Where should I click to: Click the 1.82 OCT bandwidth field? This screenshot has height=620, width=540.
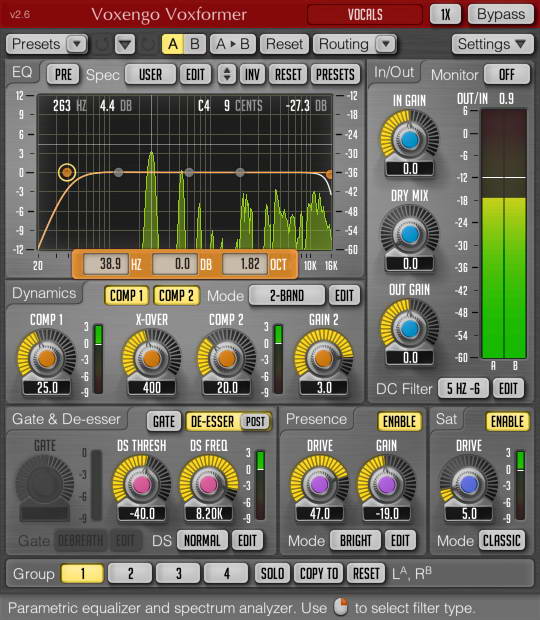click(245, 264)
